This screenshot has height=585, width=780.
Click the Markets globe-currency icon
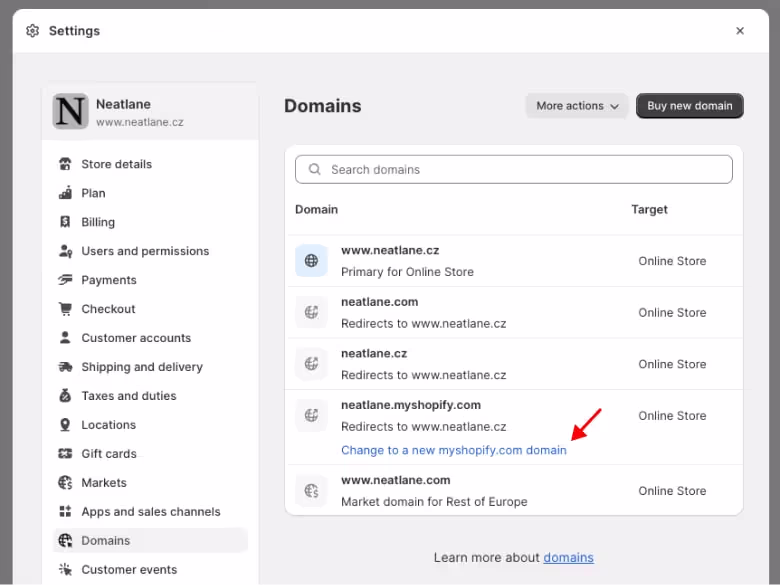point(65,483)
